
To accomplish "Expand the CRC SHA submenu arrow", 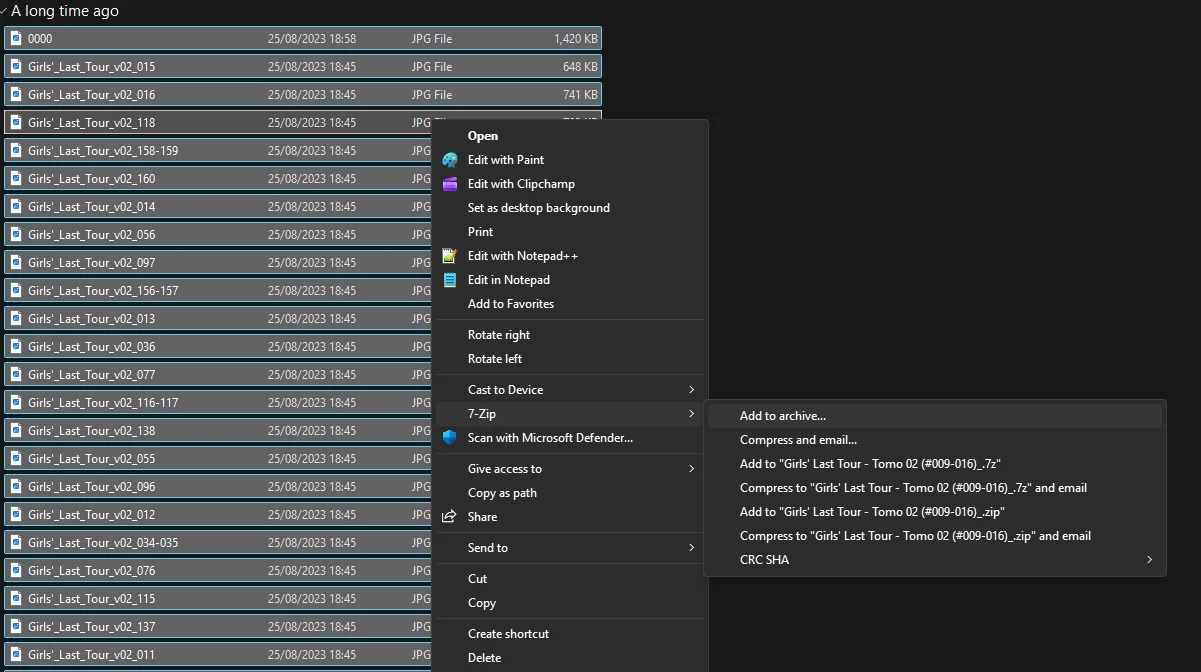I will (1149, 560).
